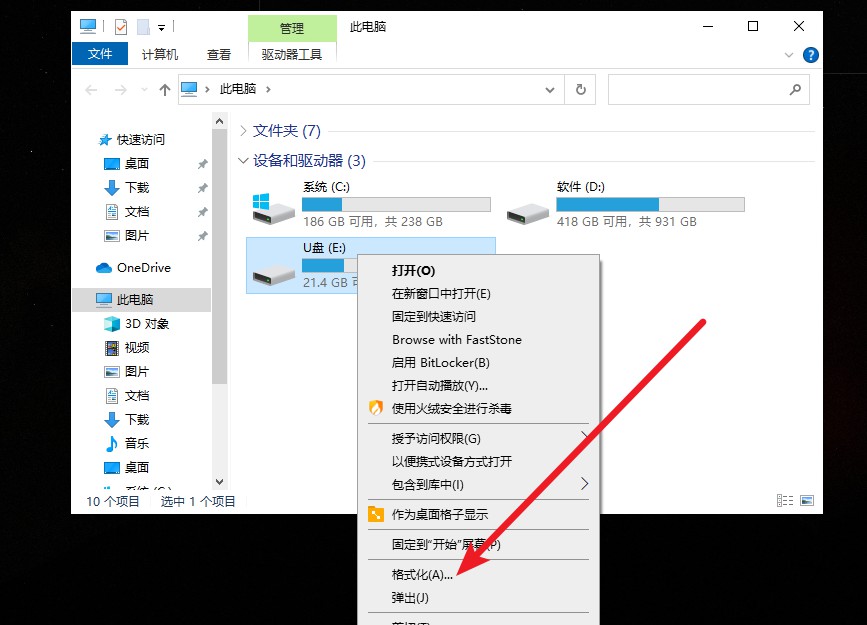867x625 pixels.
Task: Open the 包含到库中(I) submenu
Action: pyautogui.click(x=478, y=485)
